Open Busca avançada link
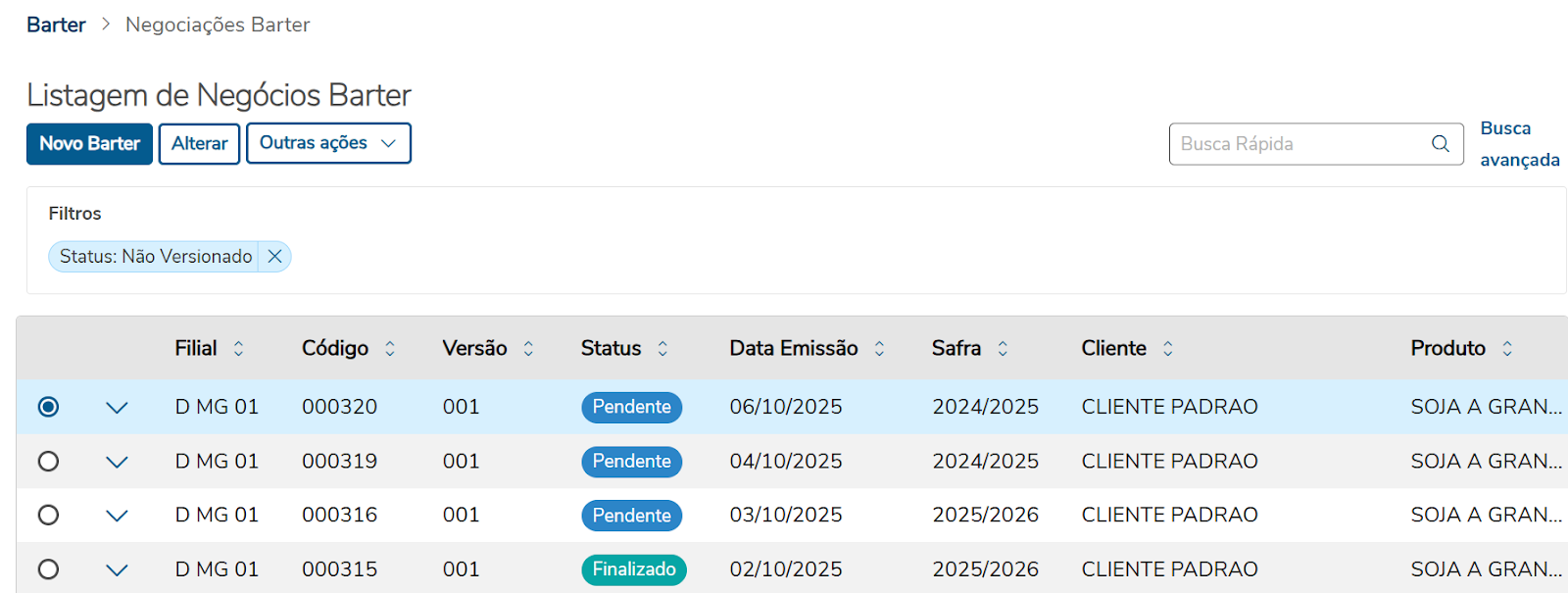The width and height of the screenshot is (1568, 593). (1518, 144)
